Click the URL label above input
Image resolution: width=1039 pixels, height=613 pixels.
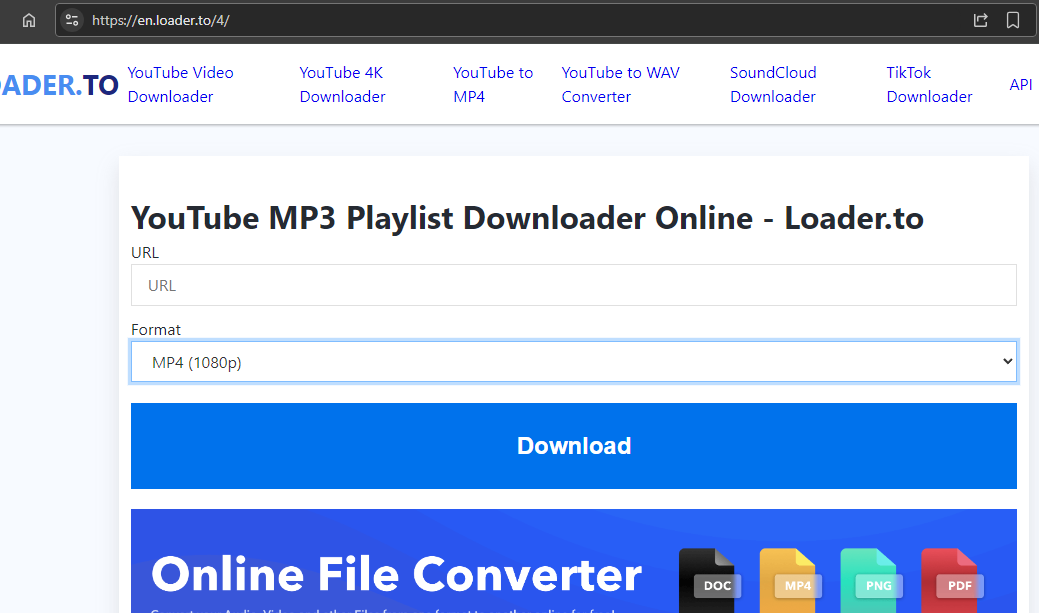point(145,252)
